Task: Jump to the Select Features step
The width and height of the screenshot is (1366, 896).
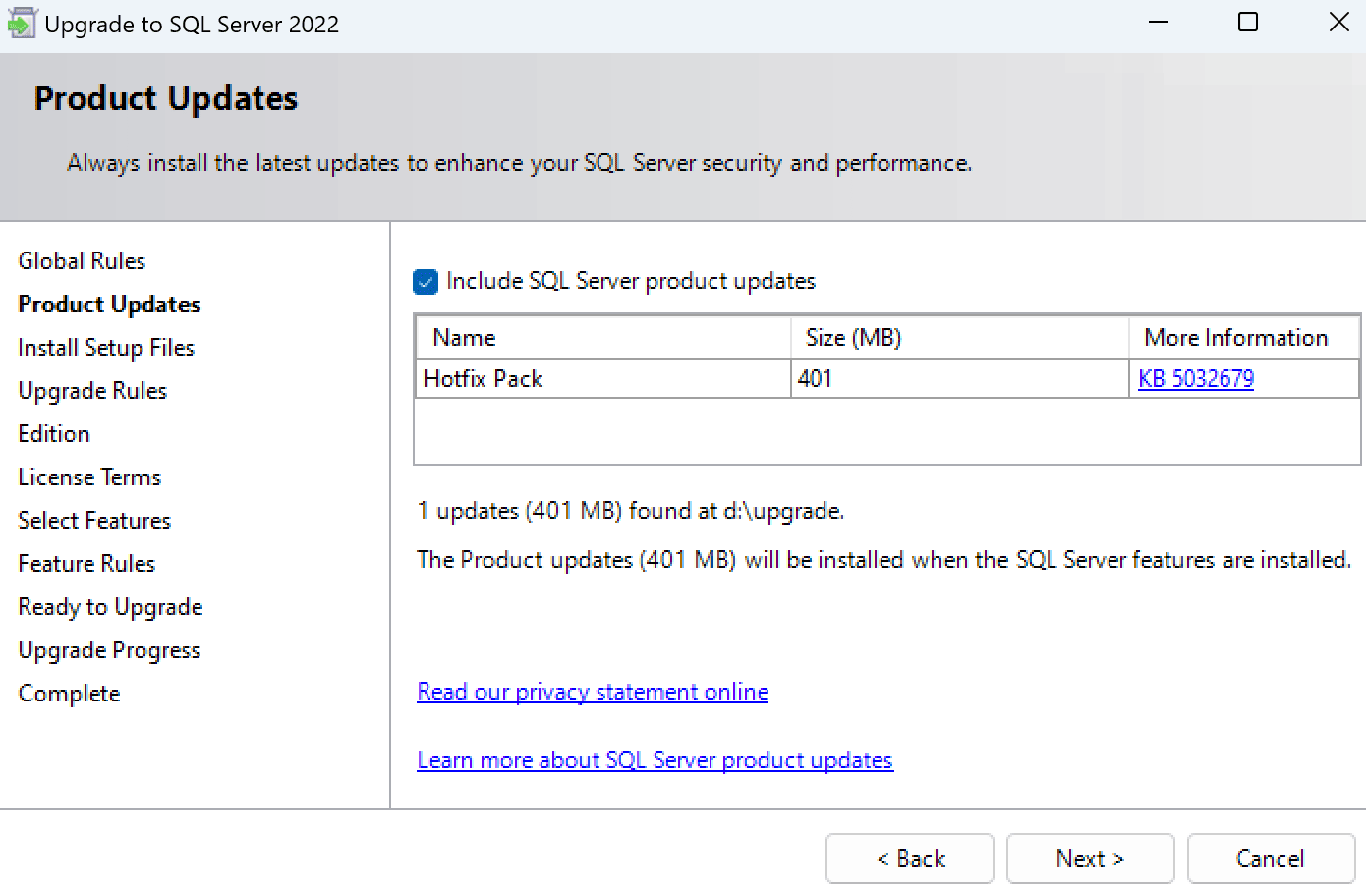Action: (94, 521)
